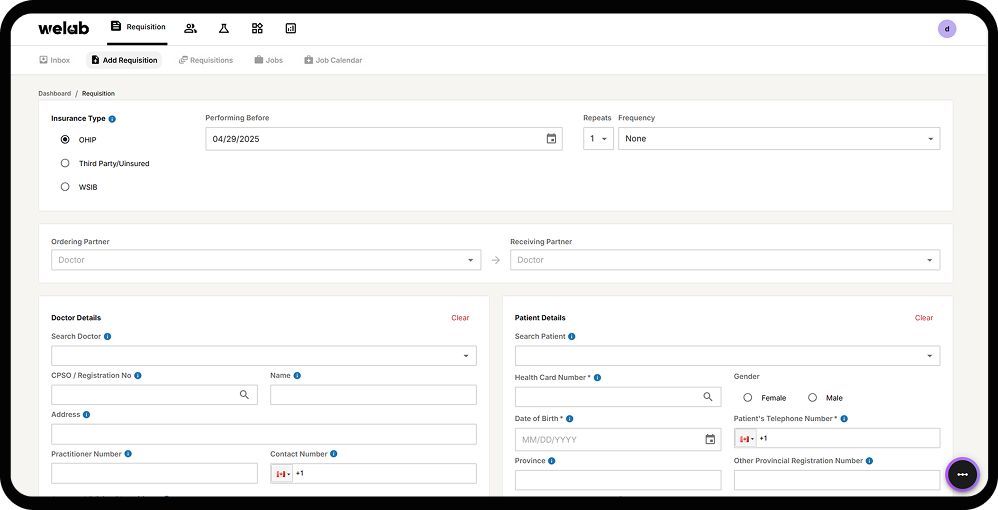The image size is (998, 510).
Task: Switch to the Requisitions tab
Action: [x=206, y=60]
